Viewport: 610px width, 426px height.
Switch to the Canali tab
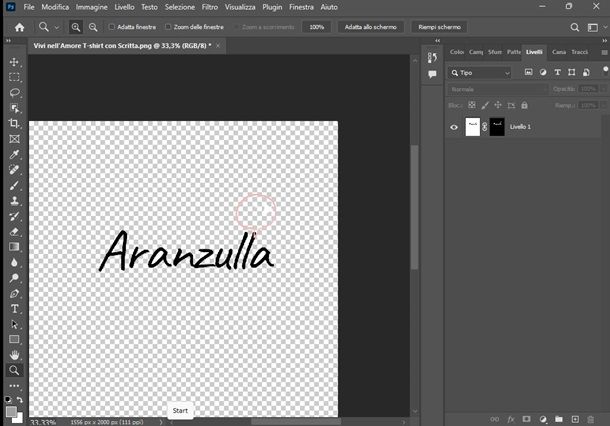559,52
